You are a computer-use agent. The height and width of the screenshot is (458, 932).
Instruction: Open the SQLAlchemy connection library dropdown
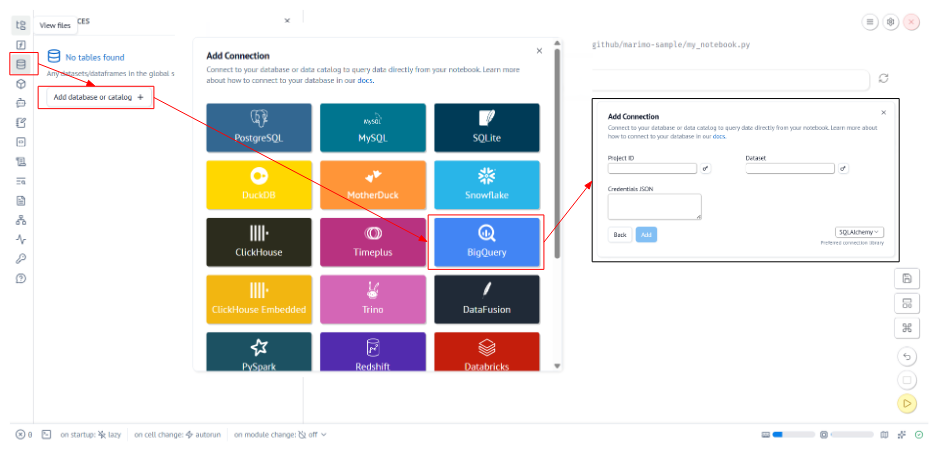[859, 232]
